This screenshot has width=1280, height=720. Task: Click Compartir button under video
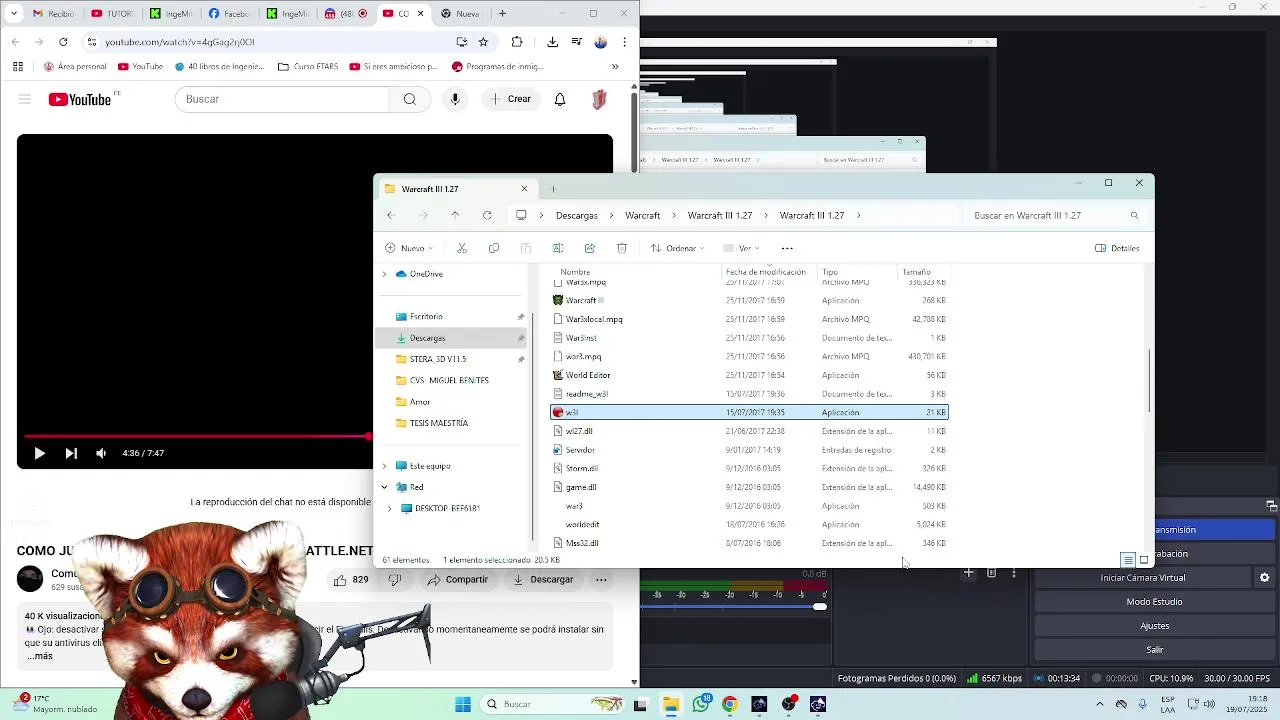pos(458,580)
